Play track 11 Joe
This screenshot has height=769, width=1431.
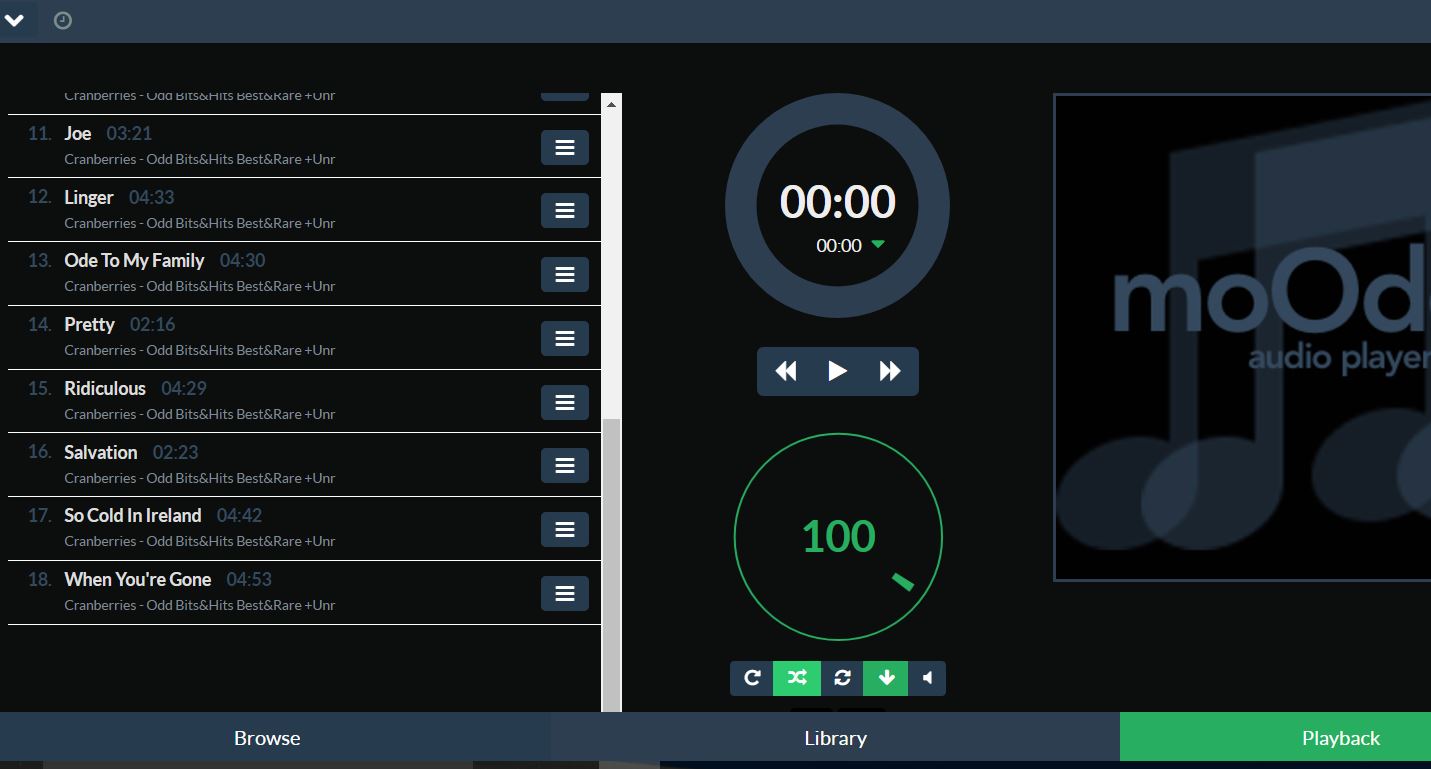305,146
